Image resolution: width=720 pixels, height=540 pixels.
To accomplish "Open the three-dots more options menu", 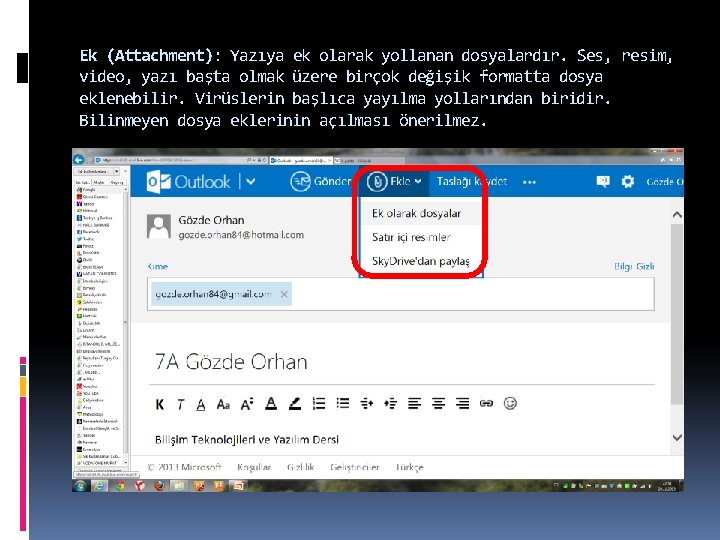I will (529, 182).
